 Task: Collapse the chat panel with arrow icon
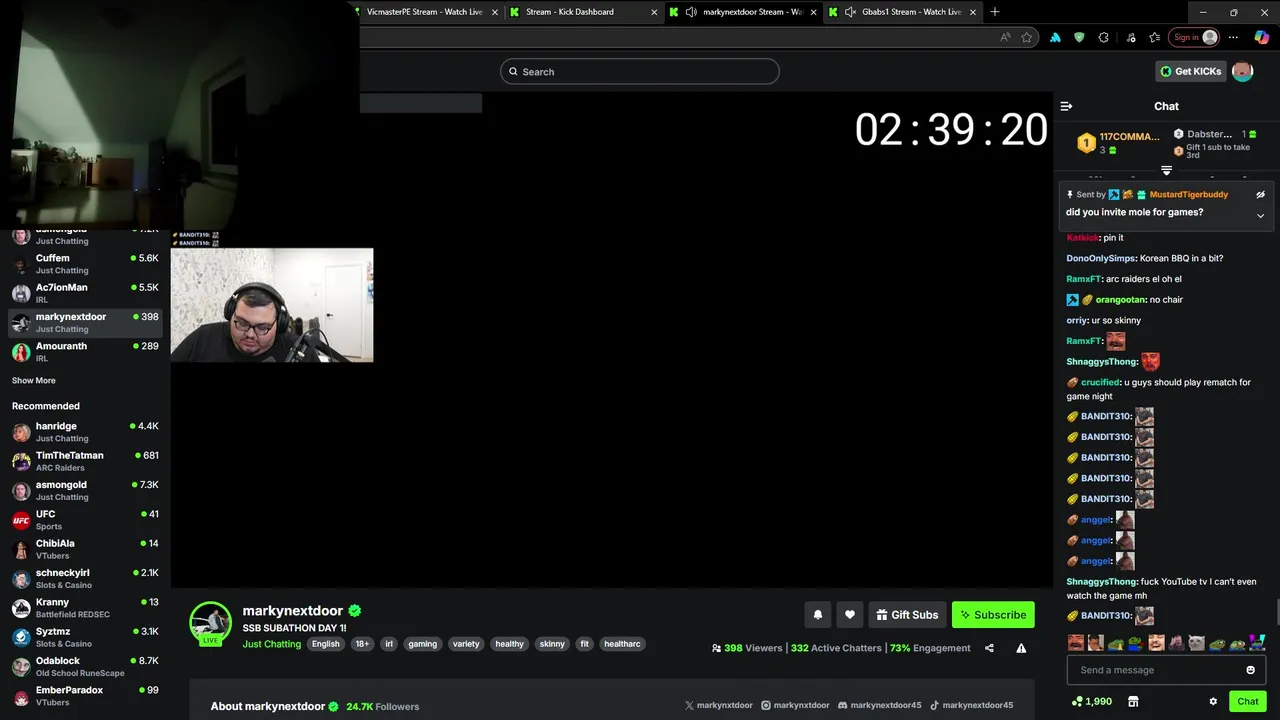point(1066,106)
